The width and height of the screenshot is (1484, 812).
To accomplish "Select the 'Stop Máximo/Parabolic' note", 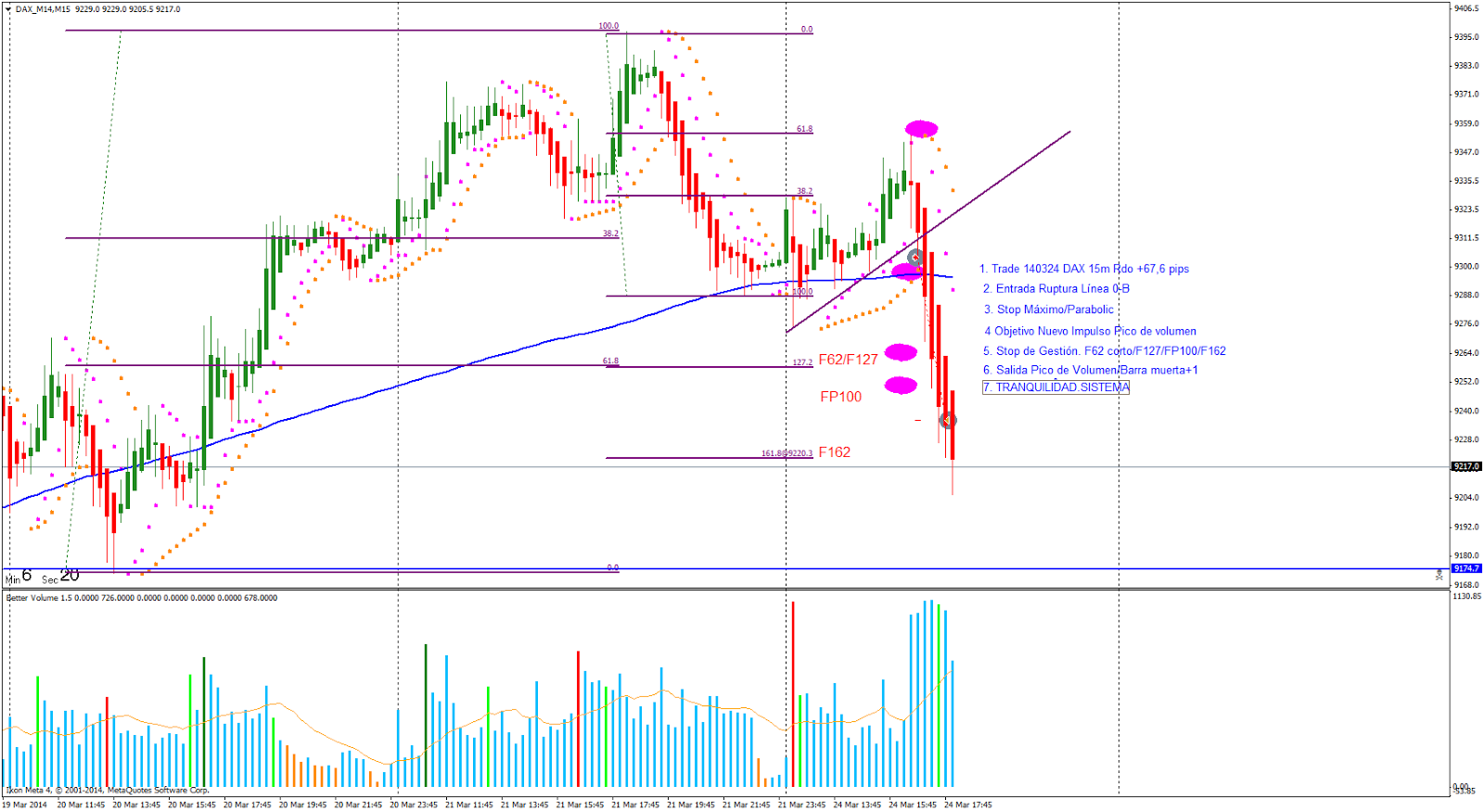I will pyautogui.click(x=1049, y=310).
